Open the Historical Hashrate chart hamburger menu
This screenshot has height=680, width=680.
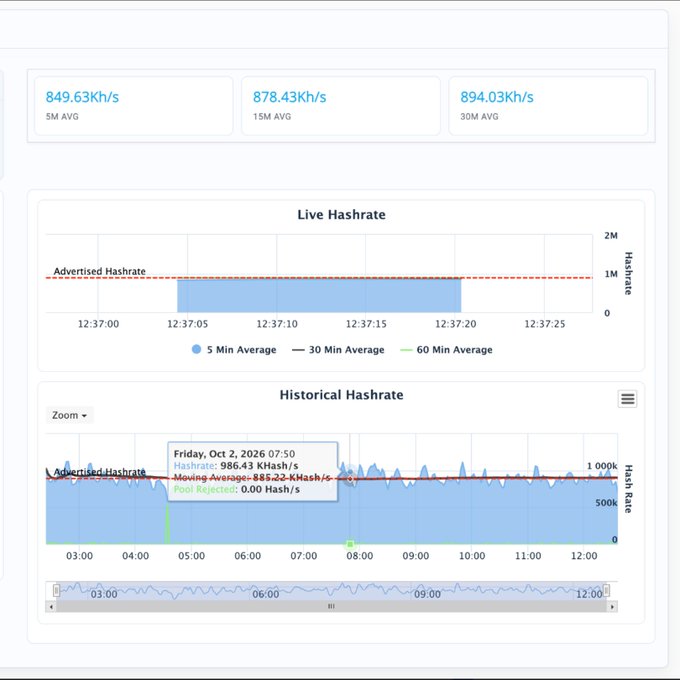[627, 399]
